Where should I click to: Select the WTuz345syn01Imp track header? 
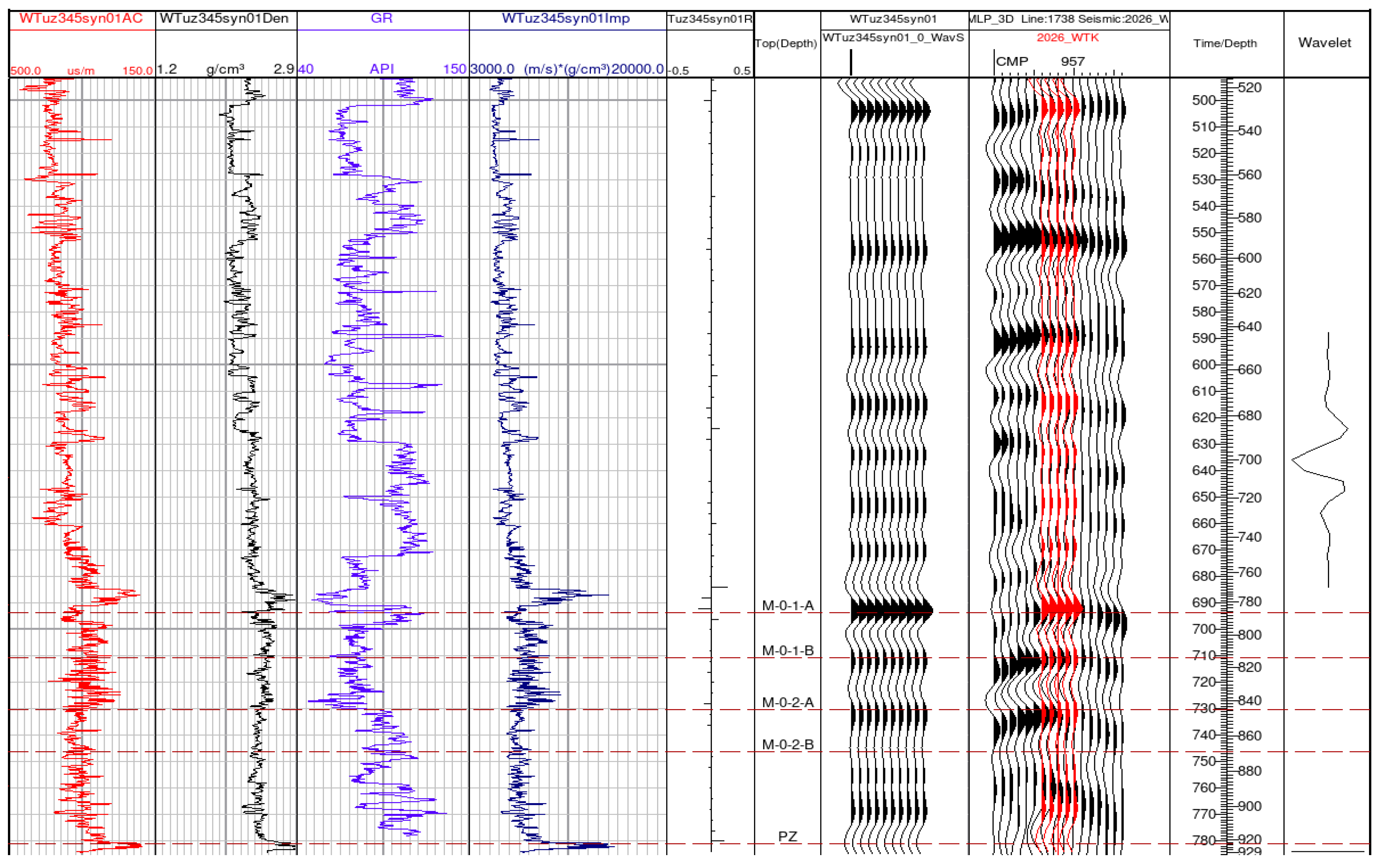click(566, 18)
